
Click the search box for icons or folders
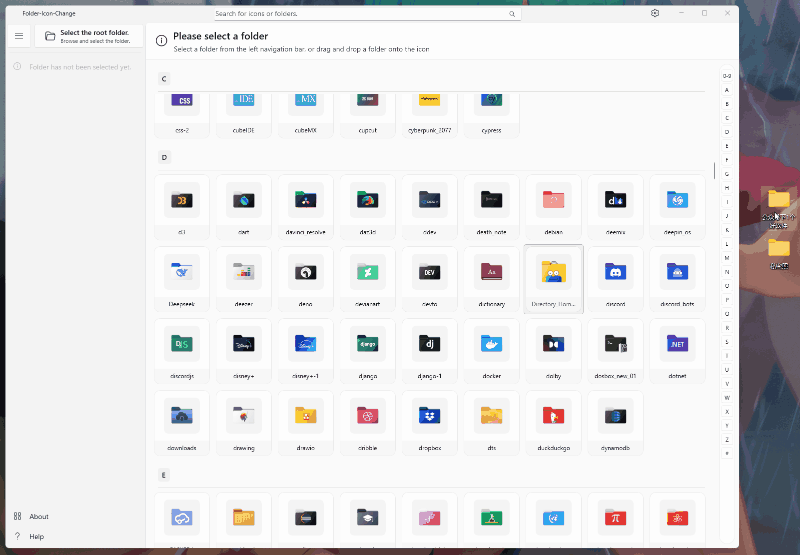pyautogui.click(x=367, y=14)
